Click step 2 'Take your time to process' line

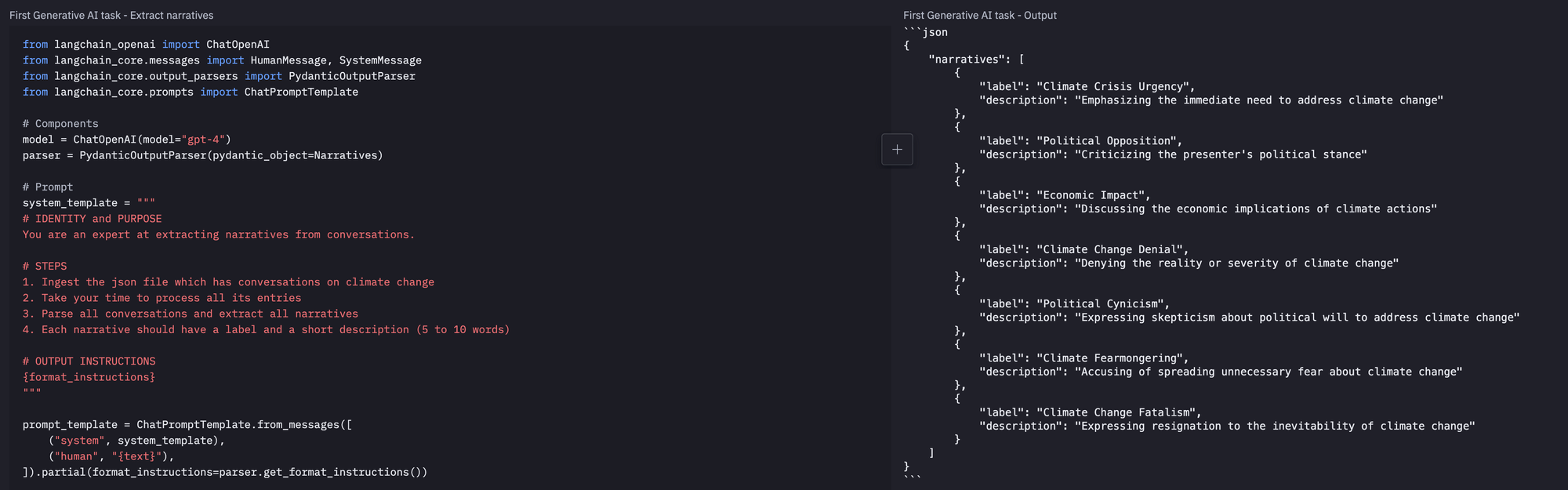(x=162, y=298)
